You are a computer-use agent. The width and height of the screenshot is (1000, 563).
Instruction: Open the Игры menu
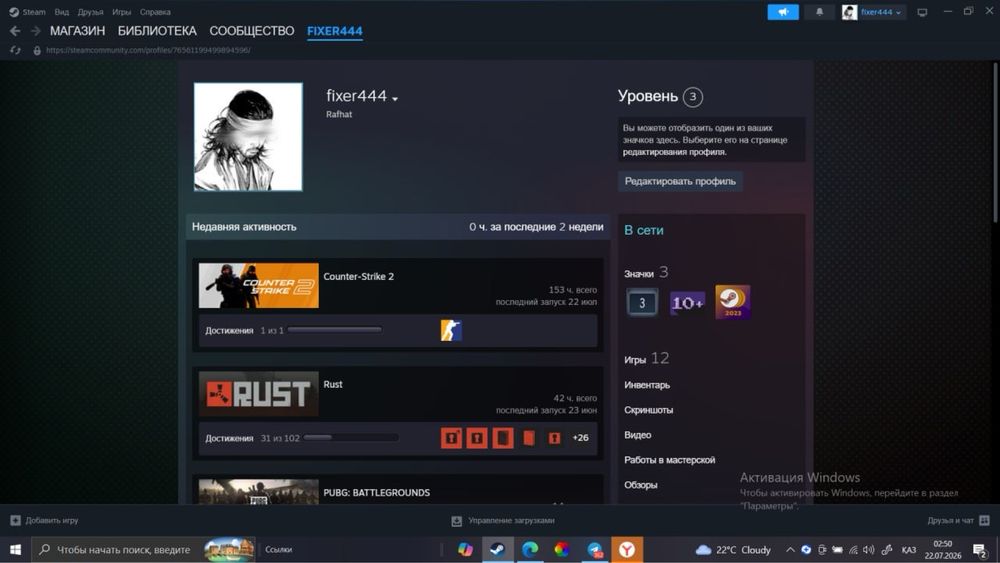click(121, 12)
